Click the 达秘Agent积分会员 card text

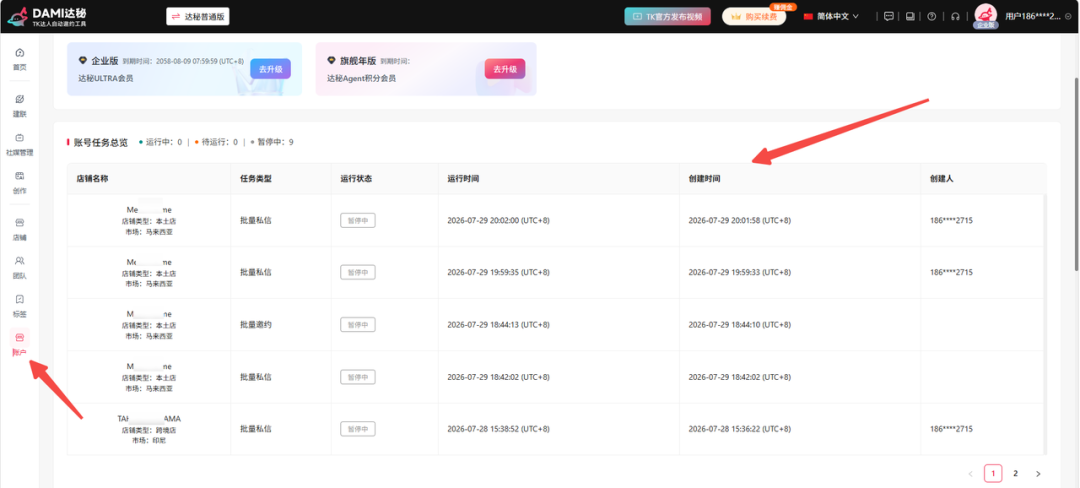(x=362, y=78)
